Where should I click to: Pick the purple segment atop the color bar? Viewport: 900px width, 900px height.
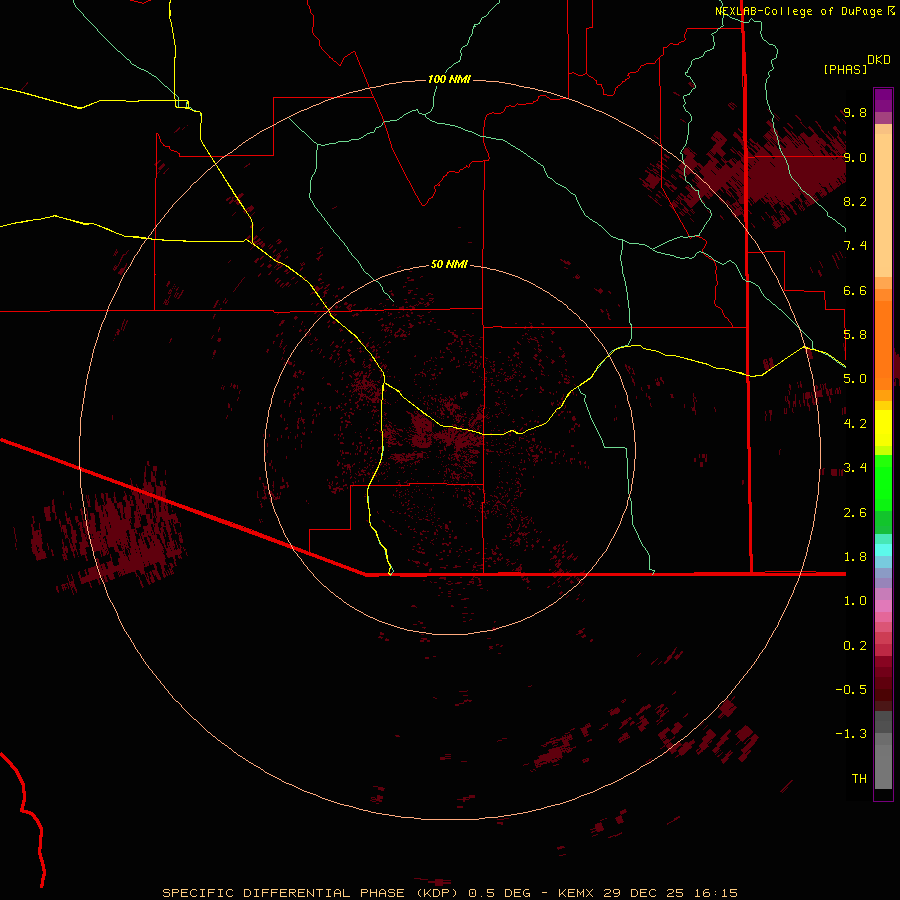[x=883, y=100]
